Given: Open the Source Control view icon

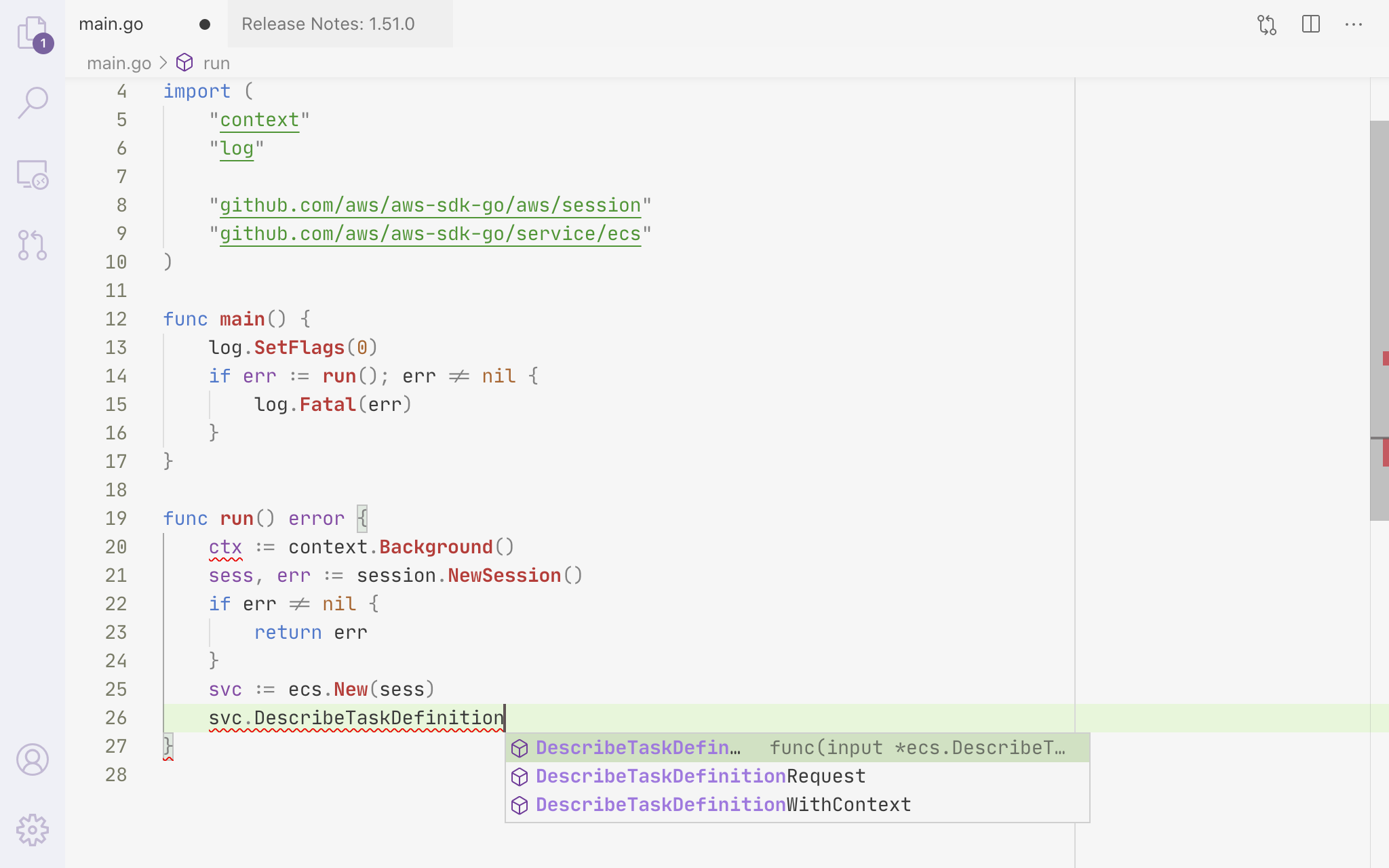Looking at the screenshot, I should tap(33, 245).
